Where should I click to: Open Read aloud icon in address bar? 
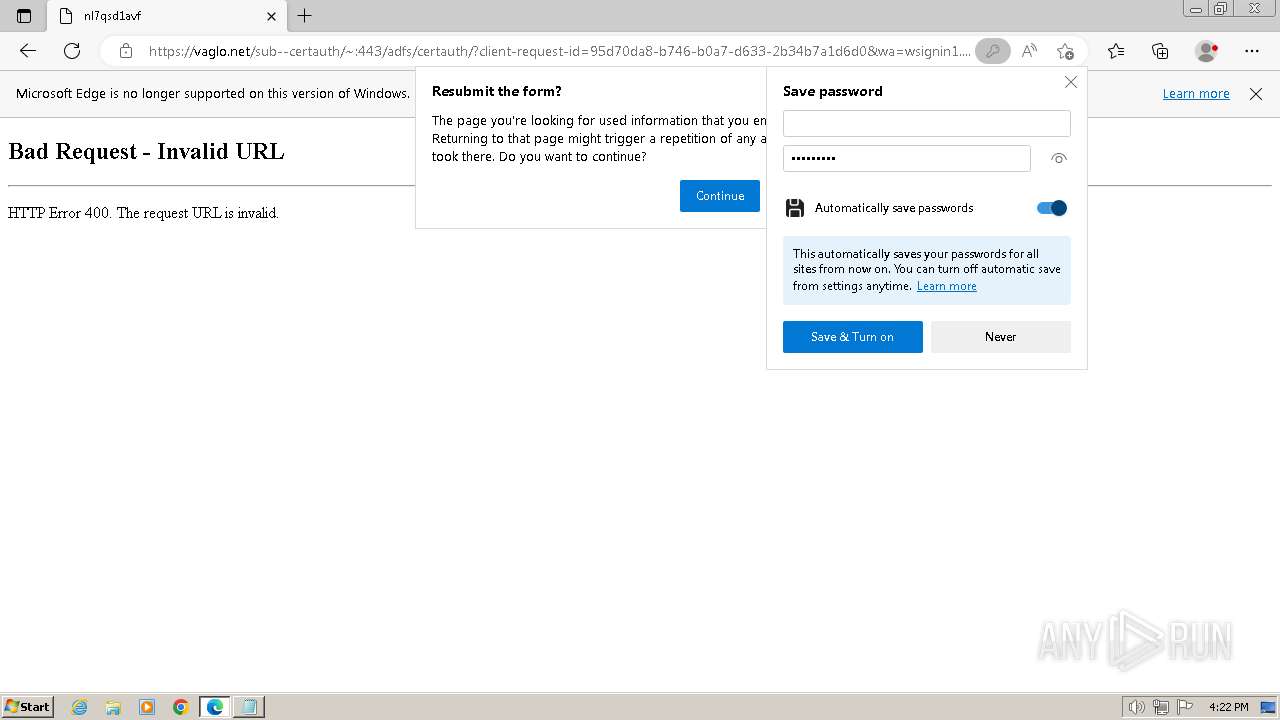(x=1029, y=51)
